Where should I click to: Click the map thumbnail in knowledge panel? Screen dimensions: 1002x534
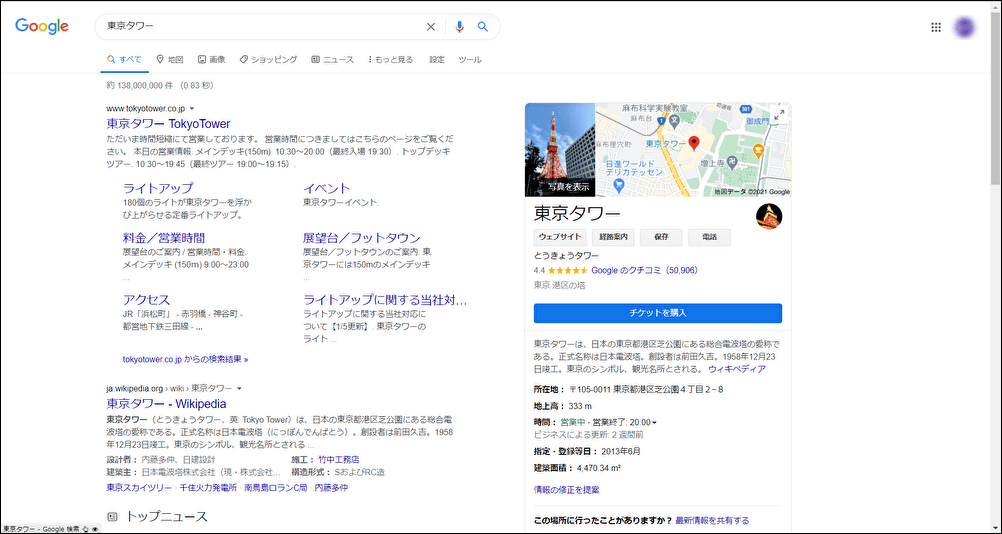coord(693,149)
